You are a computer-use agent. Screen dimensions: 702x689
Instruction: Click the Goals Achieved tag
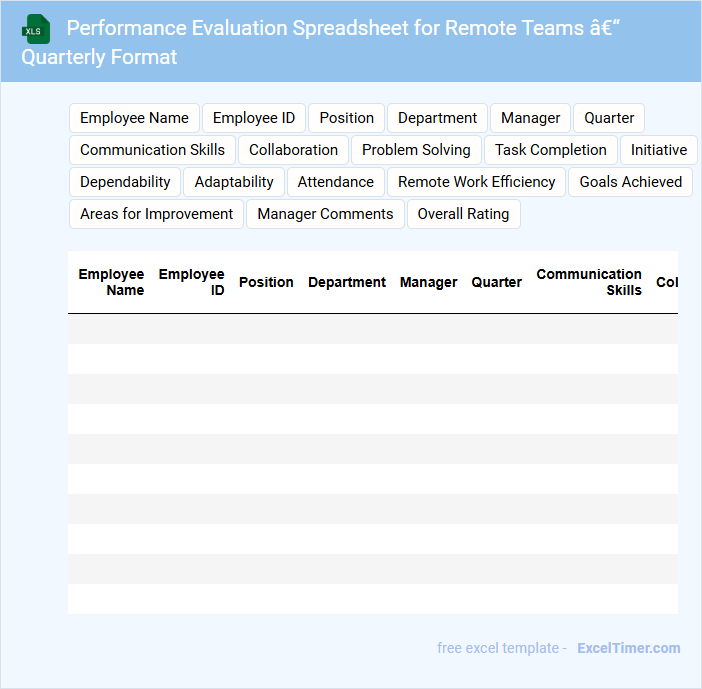(630, 182)
